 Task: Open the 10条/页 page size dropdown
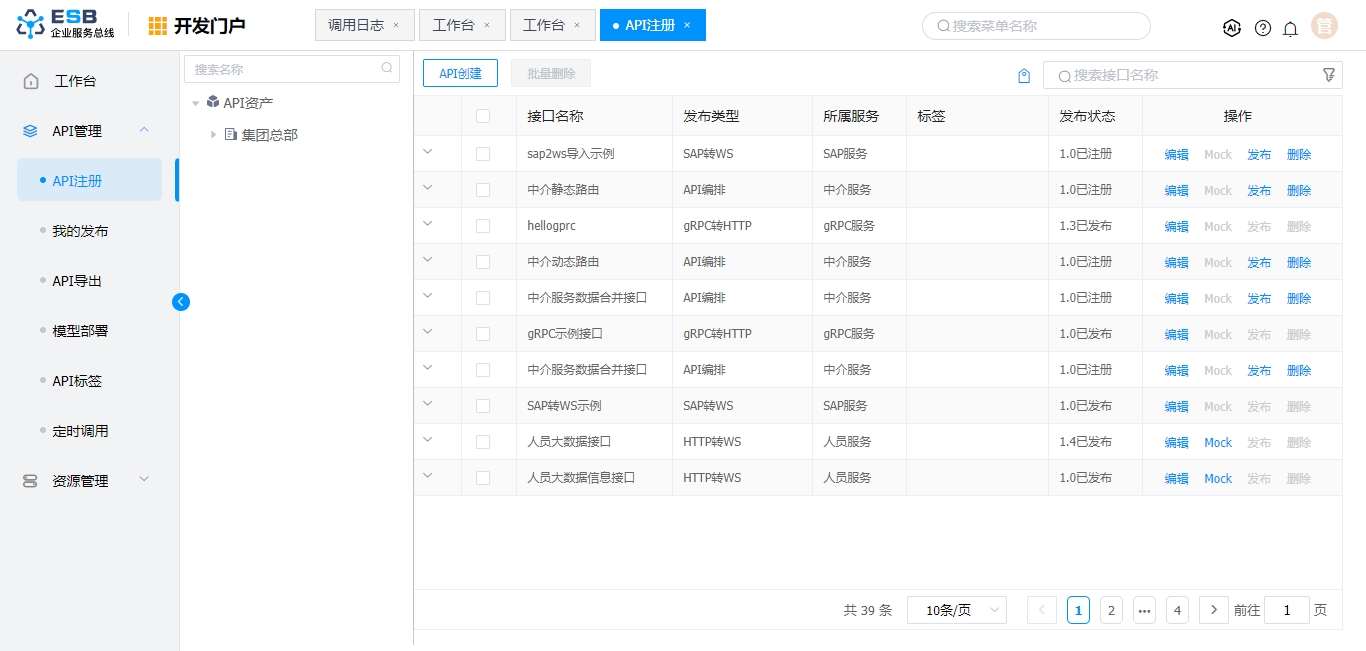[x=956, y=610]
